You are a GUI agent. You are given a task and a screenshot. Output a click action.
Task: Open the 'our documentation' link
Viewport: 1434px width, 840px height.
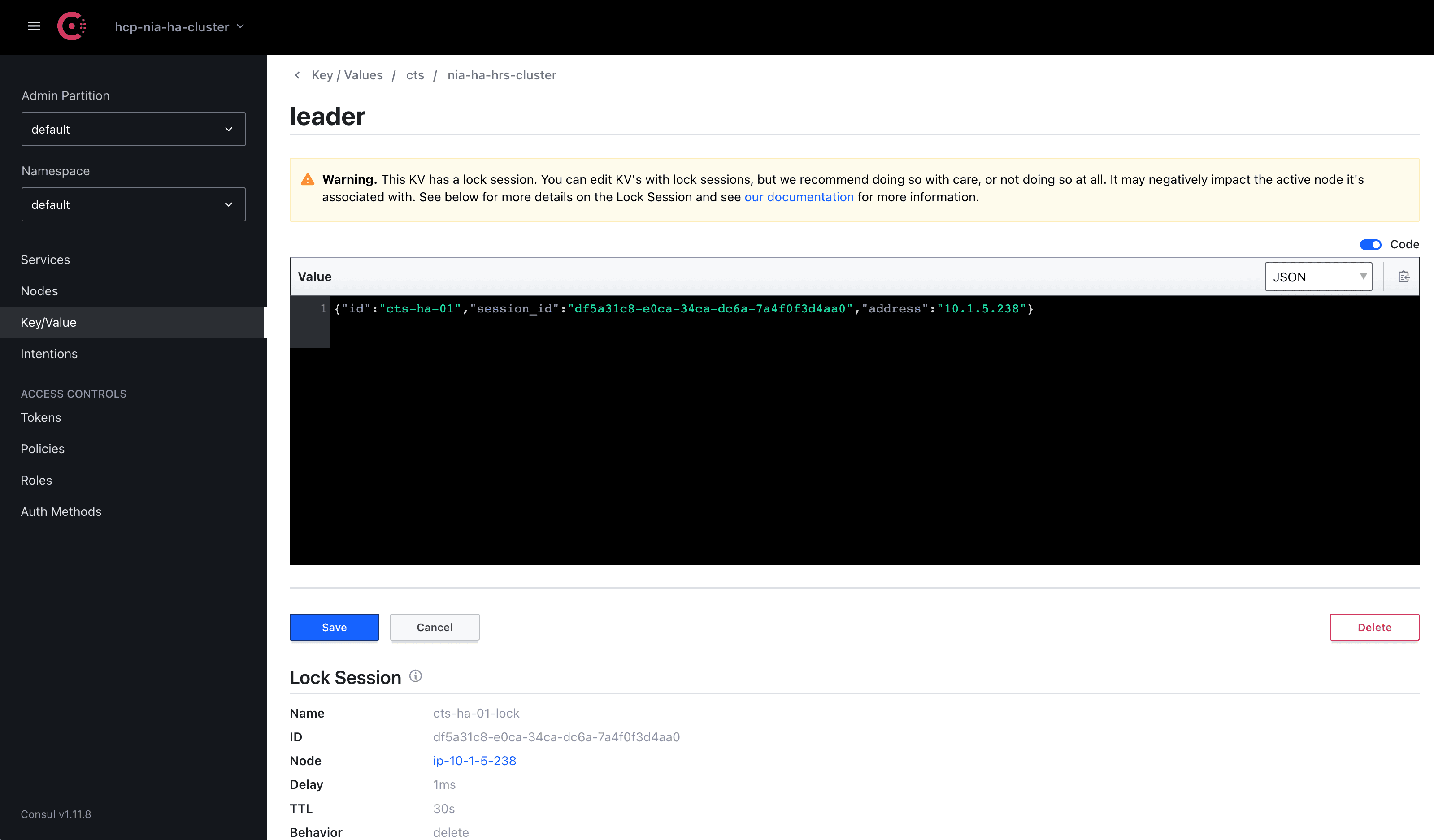coord(798,197)
